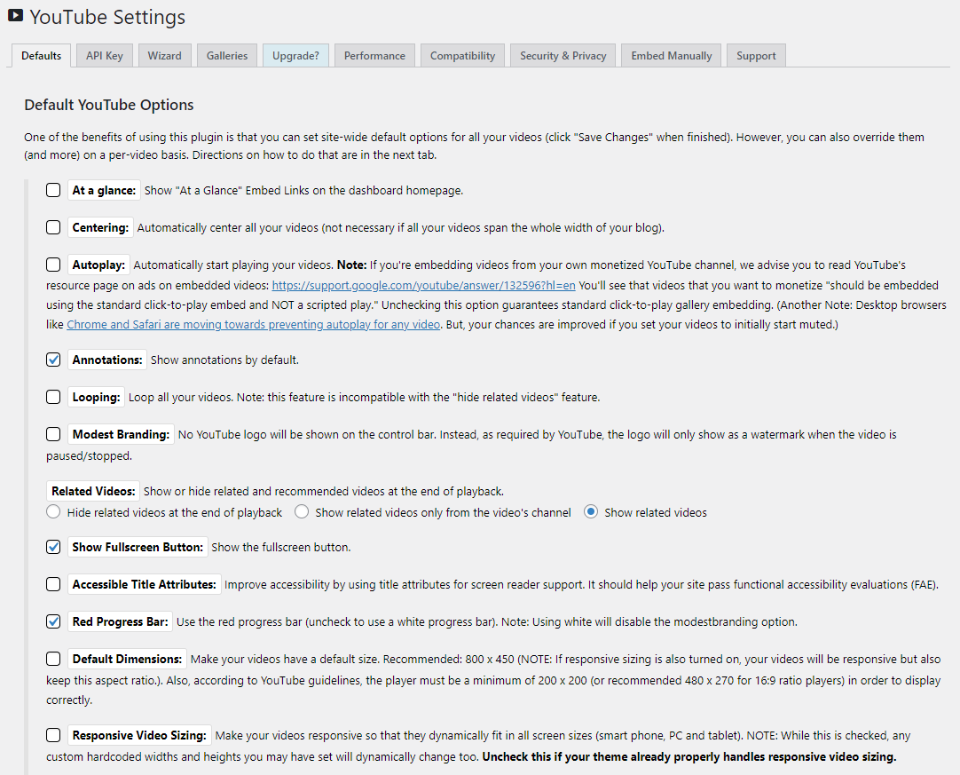Viewport: 960px width, 775px height.
Task: Click the Default Dimensions label
Action: [x=127, y=659]
